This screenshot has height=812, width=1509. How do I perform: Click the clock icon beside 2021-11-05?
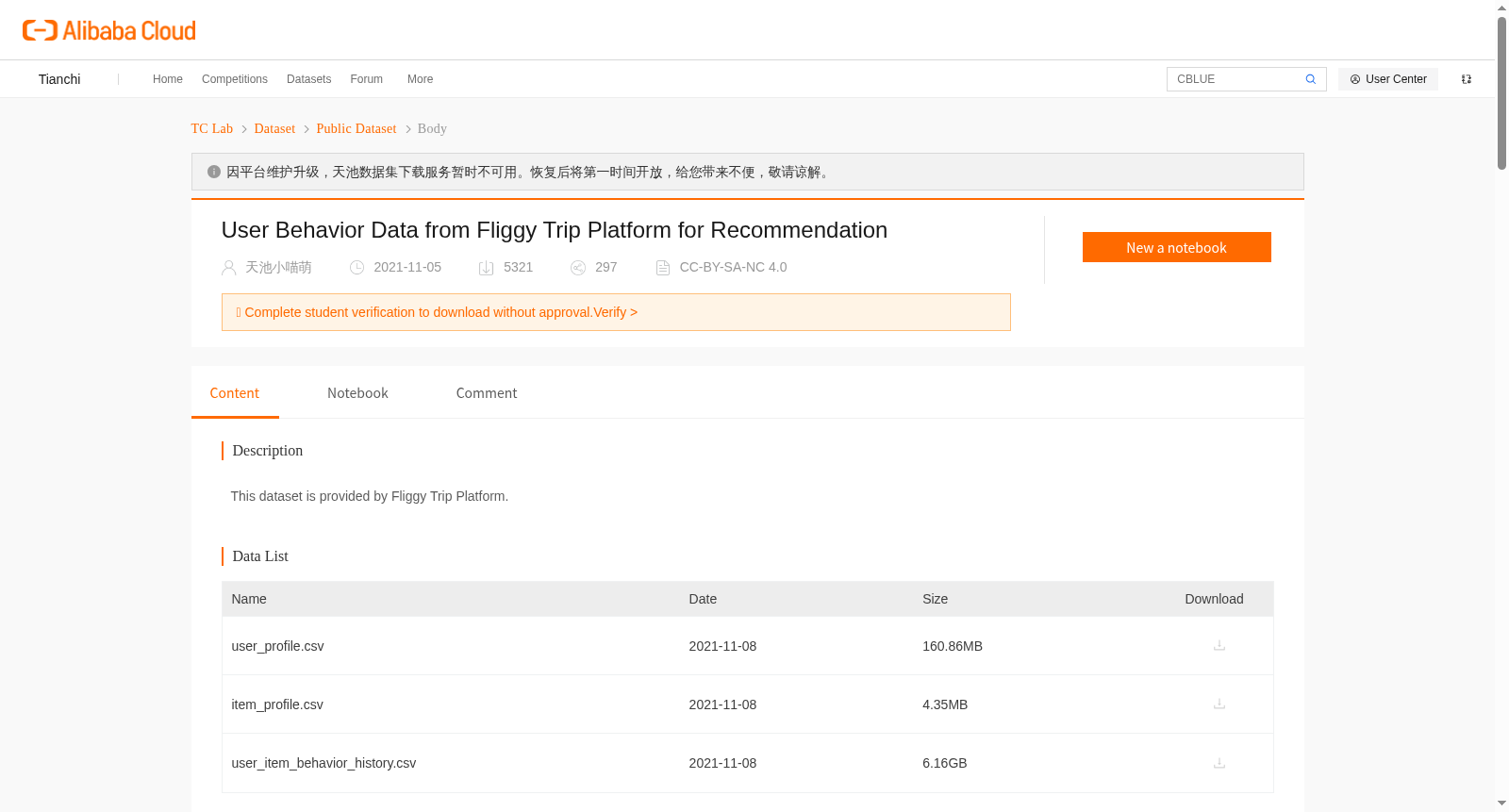(x=357, y=268)
